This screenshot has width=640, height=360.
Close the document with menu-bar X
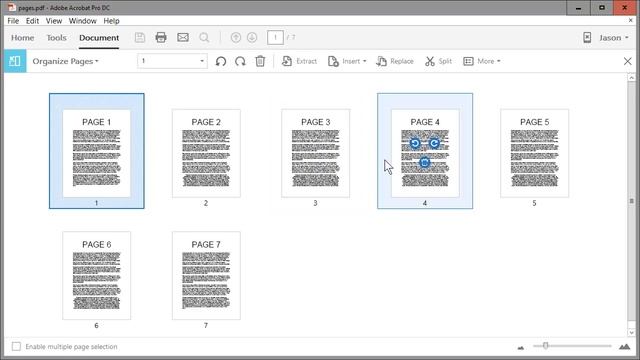point(631,20)
